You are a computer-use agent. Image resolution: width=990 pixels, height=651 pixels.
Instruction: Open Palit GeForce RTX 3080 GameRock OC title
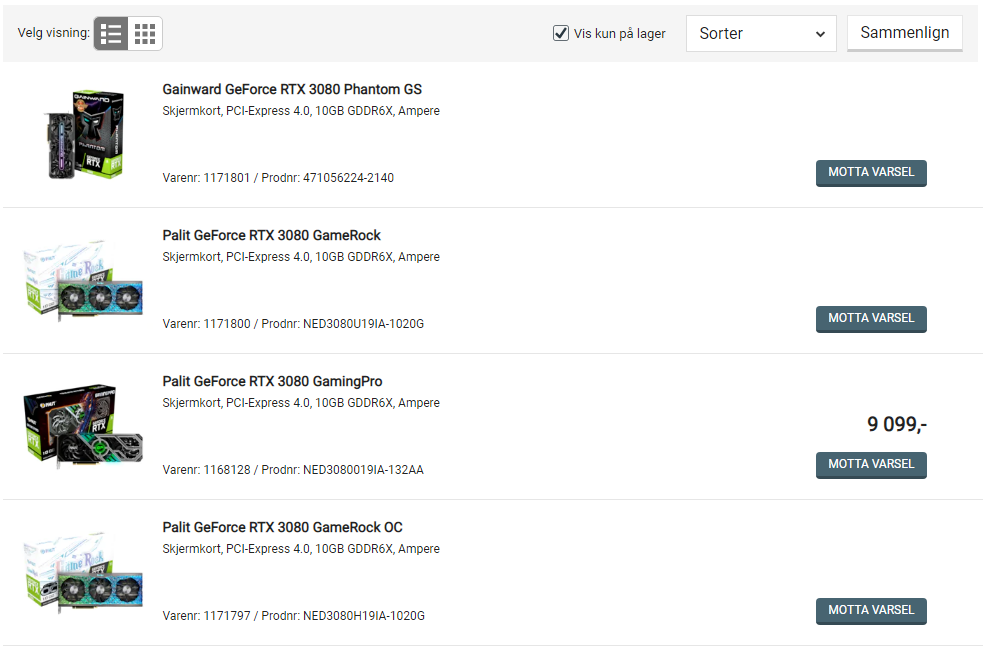tap(282, 527)
